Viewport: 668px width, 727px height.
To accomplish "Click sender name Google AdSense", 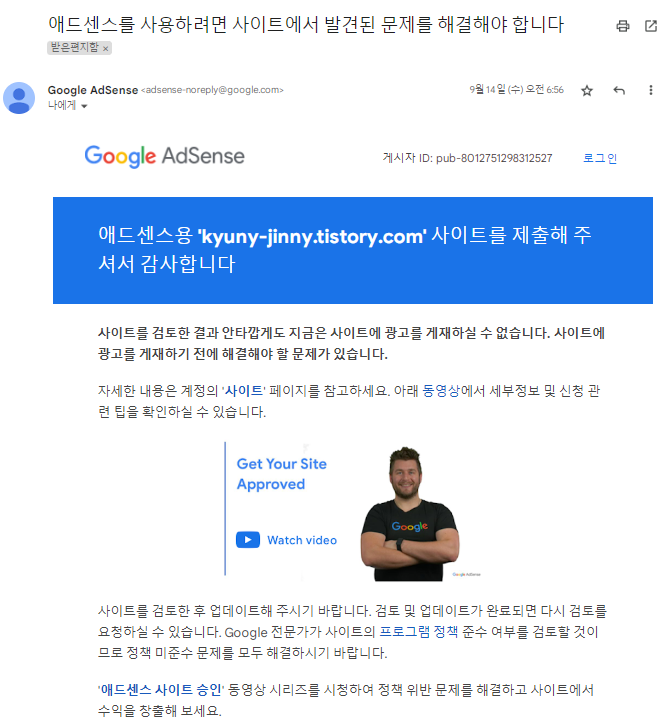I will click(x=93, y=90).
